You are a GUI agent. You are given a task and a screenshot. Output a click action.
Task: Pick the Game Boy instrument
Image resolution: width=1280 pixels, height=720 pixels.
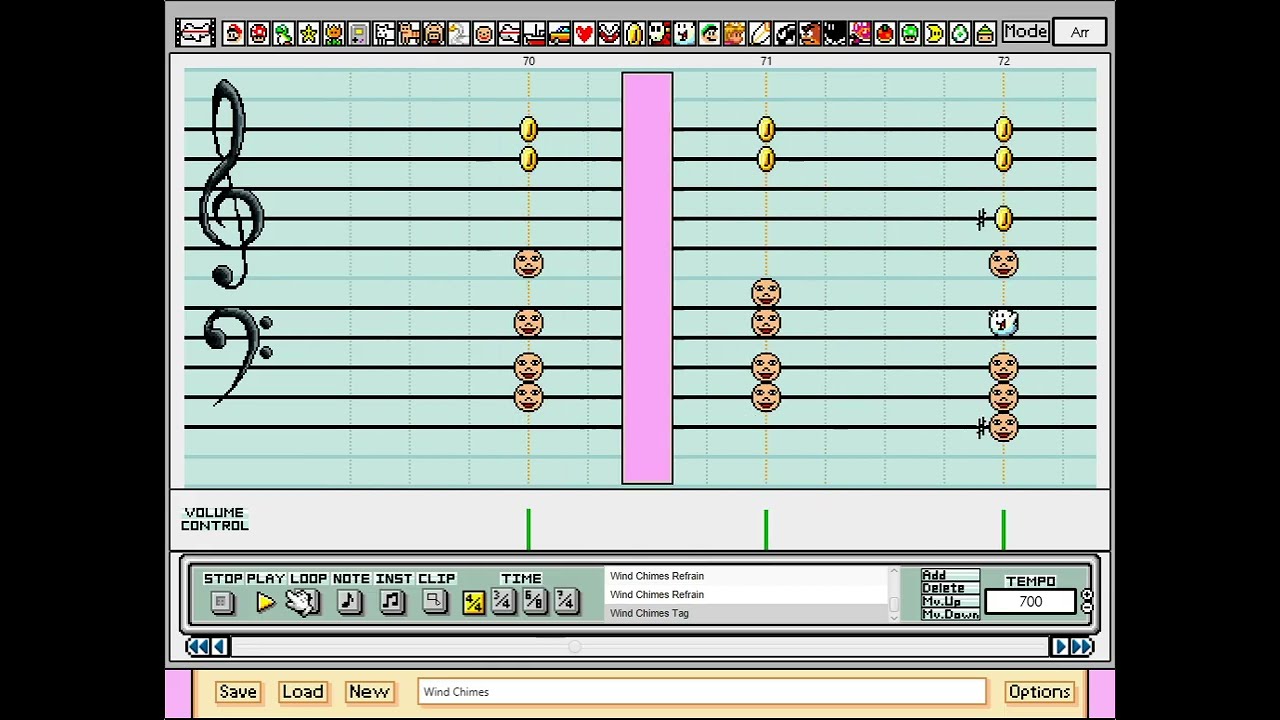tap(358, 33)
